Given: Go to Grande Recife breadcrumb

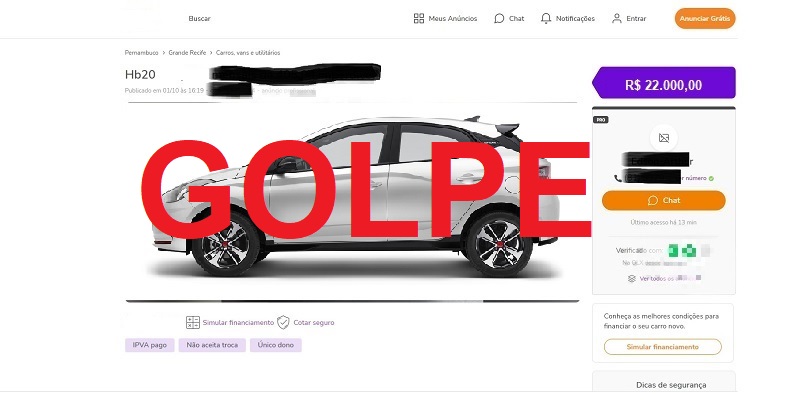Looking at the screenshot, I should (x=187, y=52).
